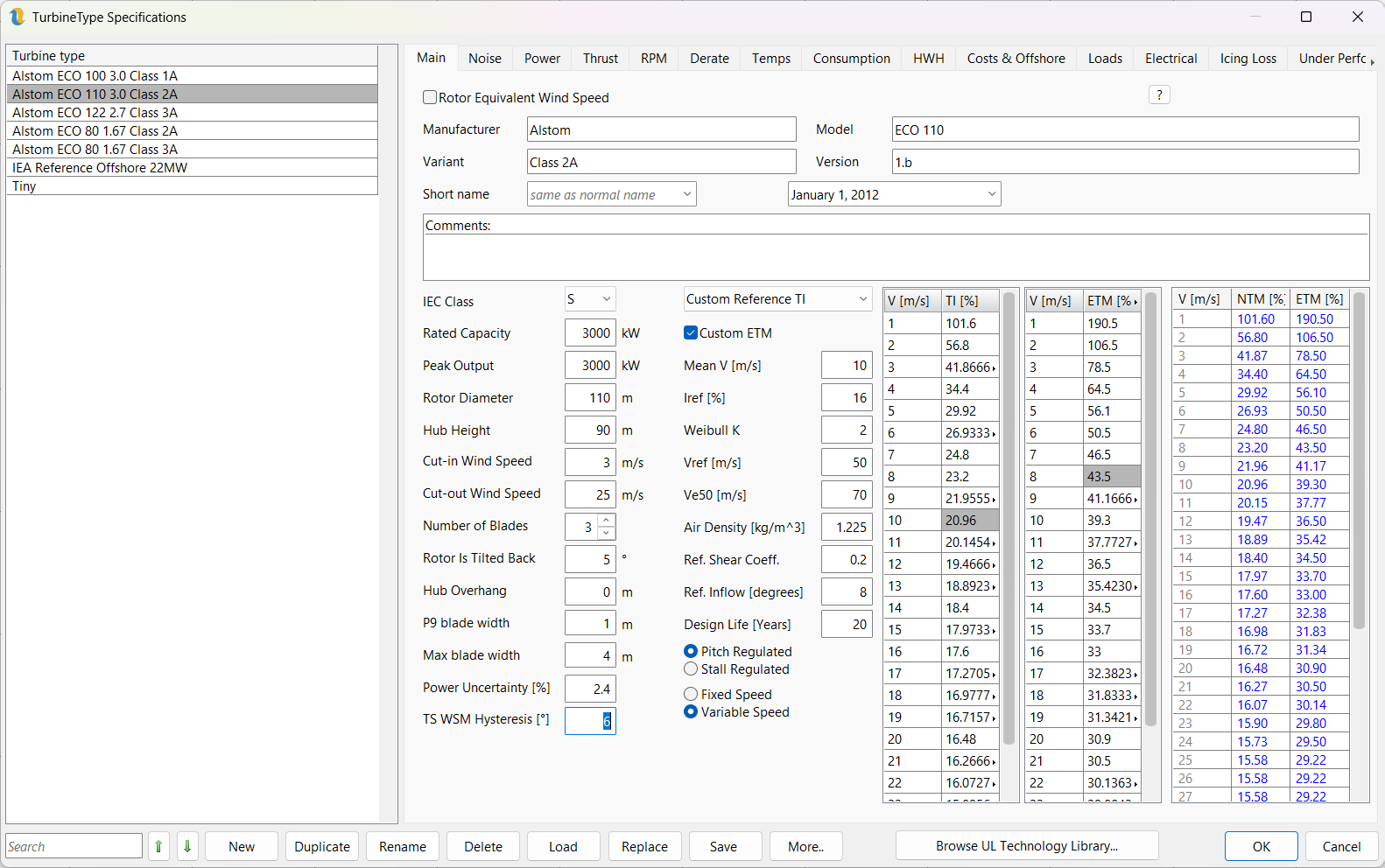
Task: Open the January 1, 2012 date dropdown
Action: [x=894, y=194]
